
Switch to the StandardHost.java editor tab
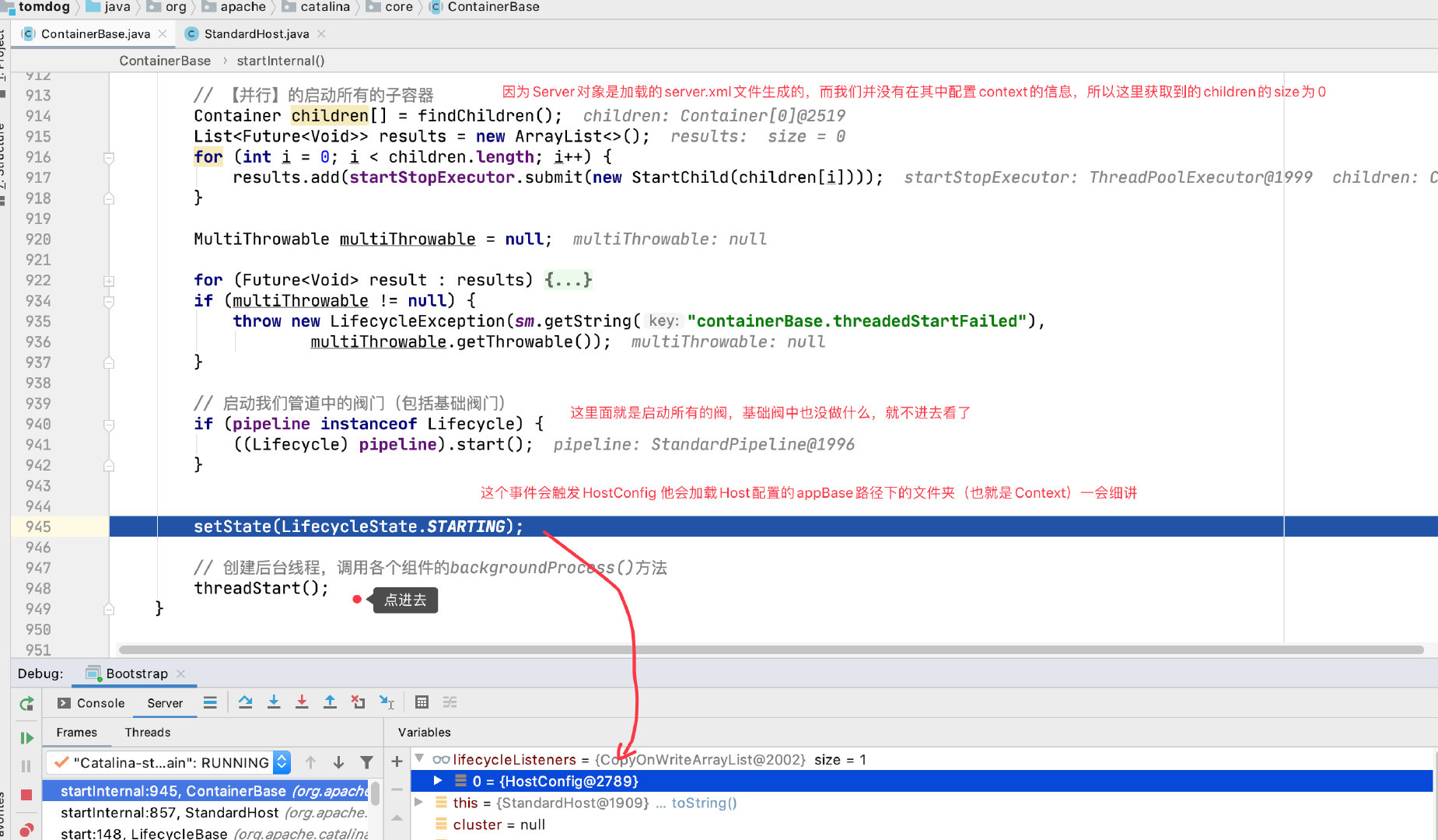(256, 34)
